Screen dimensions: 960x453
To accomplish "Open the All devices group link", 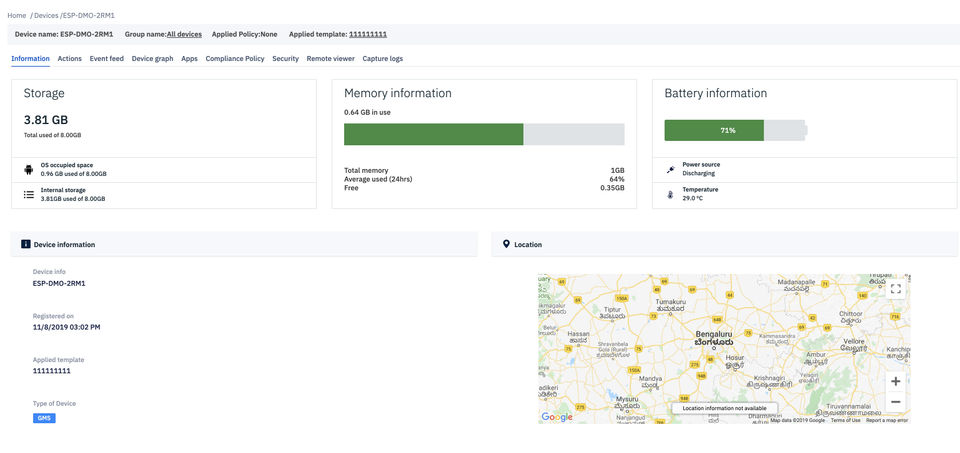I will pyautogui.click(x=185, y=34).
